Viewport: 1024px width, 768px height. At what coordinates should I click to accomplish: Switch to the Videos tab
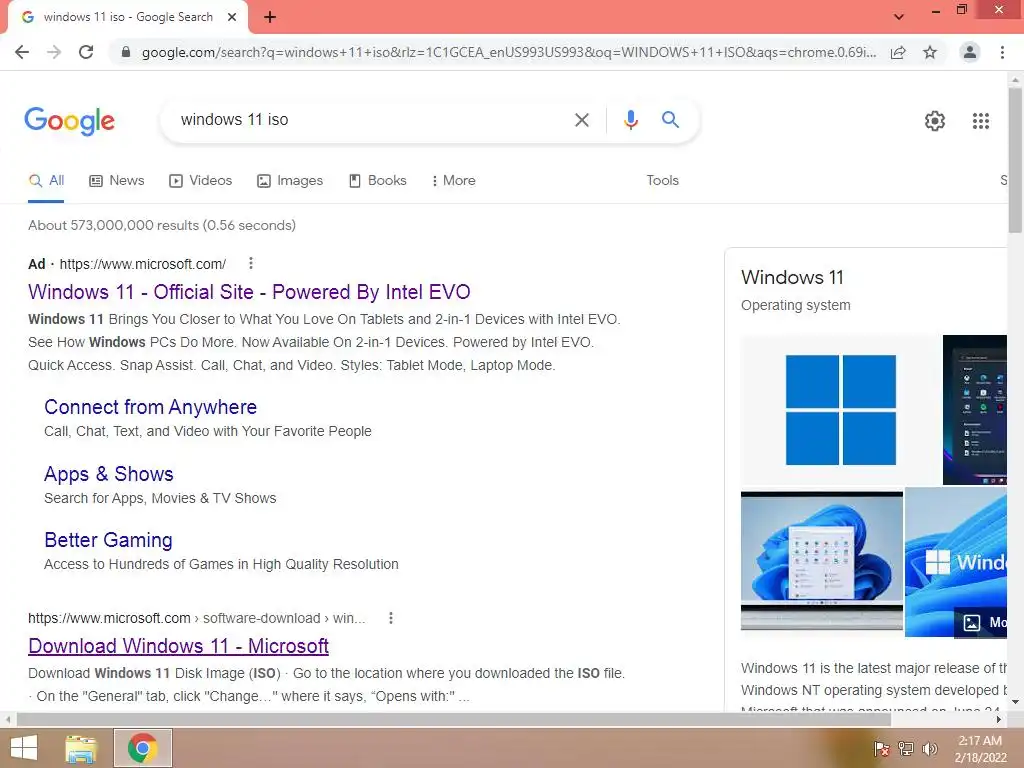(x=200, y=181)
